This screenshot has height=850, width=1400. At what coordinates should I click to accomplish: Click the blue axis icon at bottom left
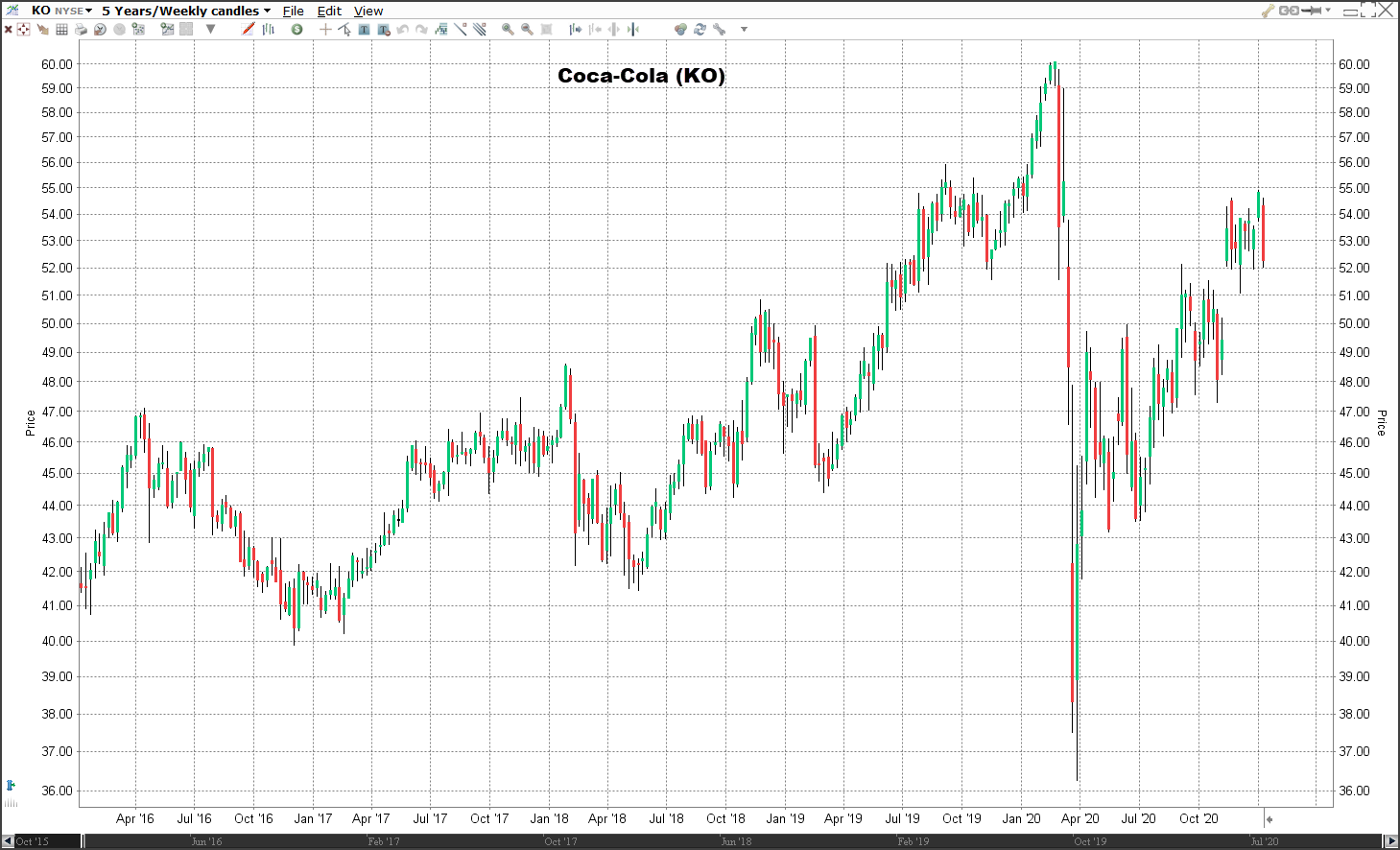[11, 786]
